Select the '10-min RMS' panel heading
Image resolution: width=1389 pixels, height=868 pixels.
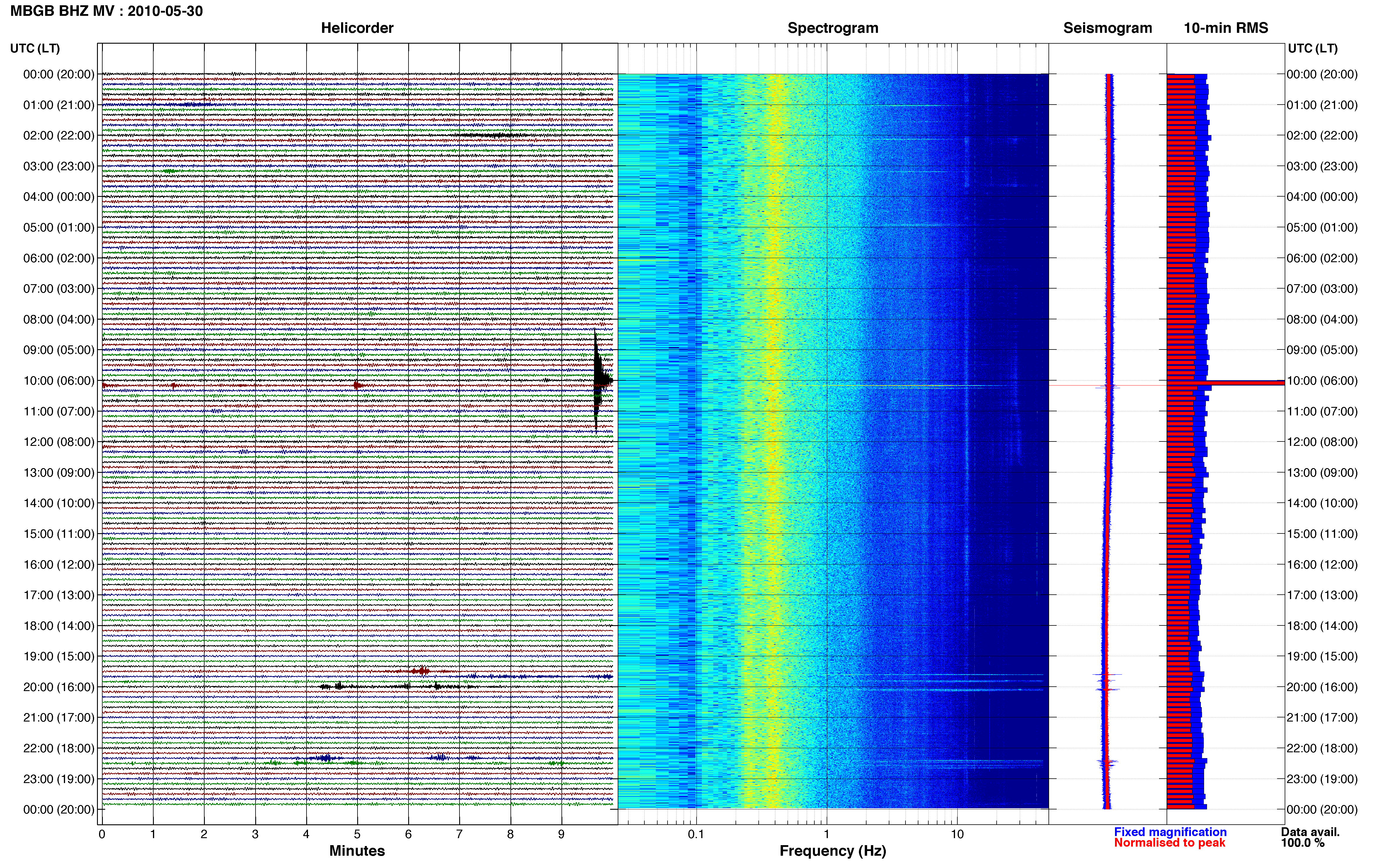click(1226, 28)
